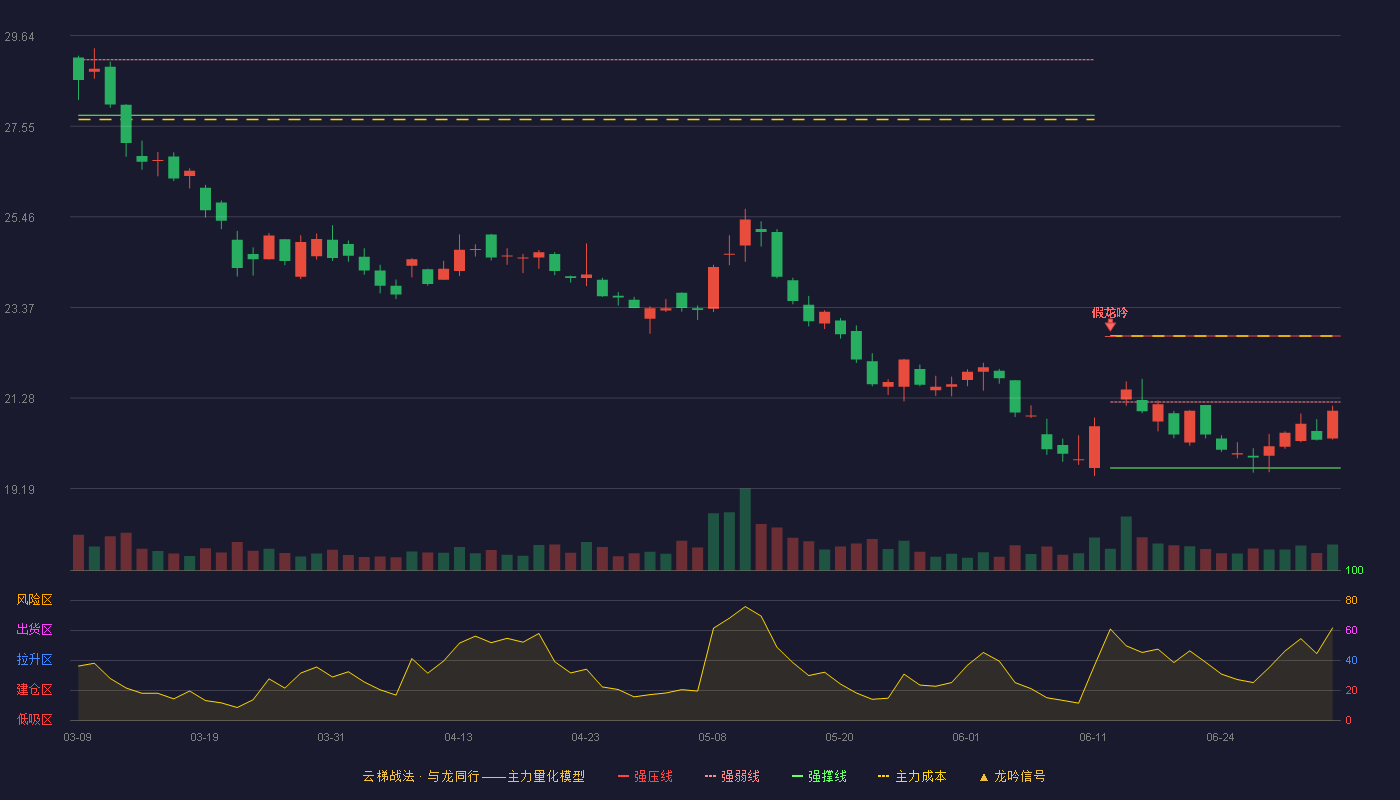Click the 05-20 date label
This screenshot has width=1400, height=800.
tap(839, 737)
